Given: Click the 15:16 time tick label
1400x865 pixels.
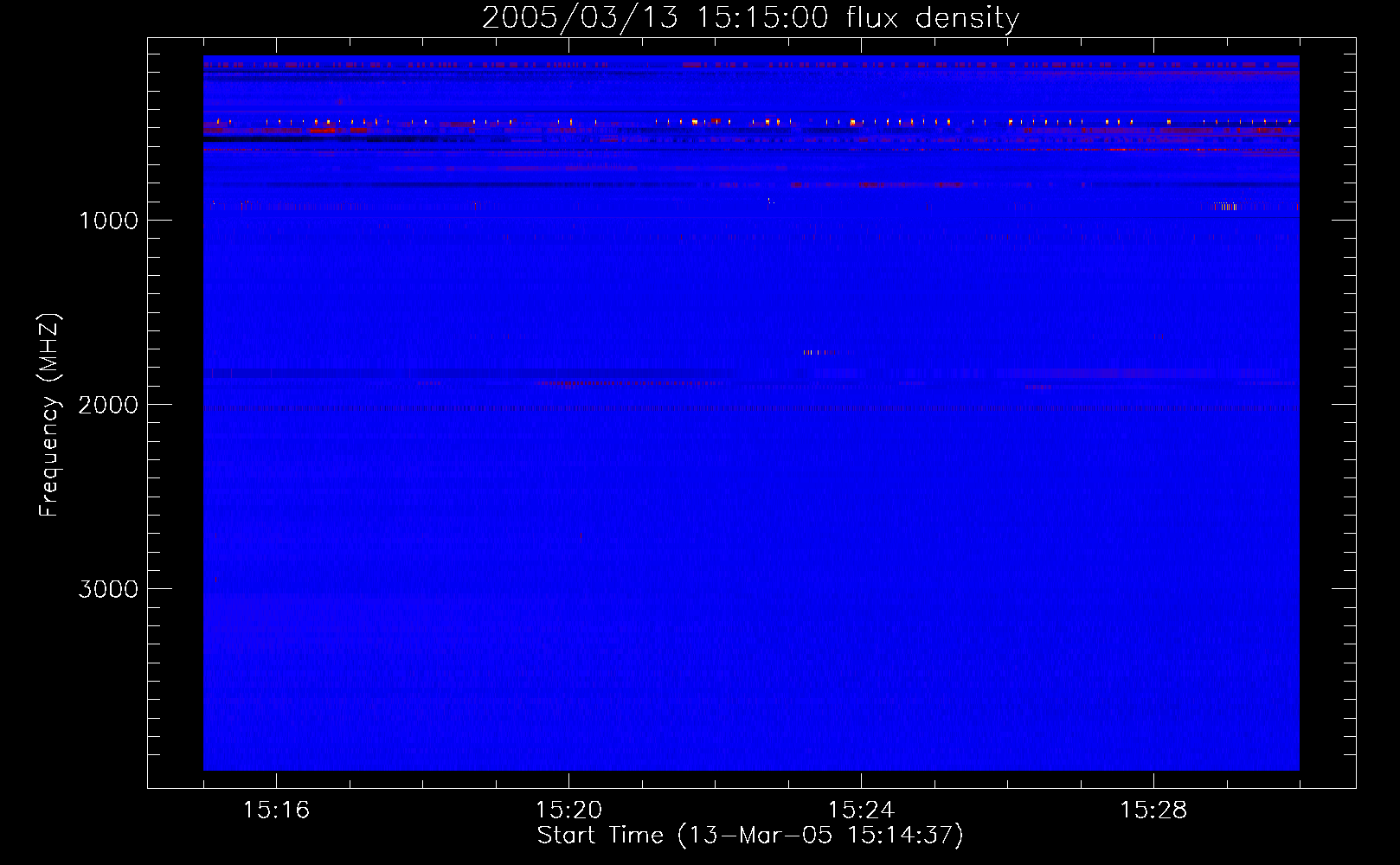Looking at the screenshot, I should 276,810.
